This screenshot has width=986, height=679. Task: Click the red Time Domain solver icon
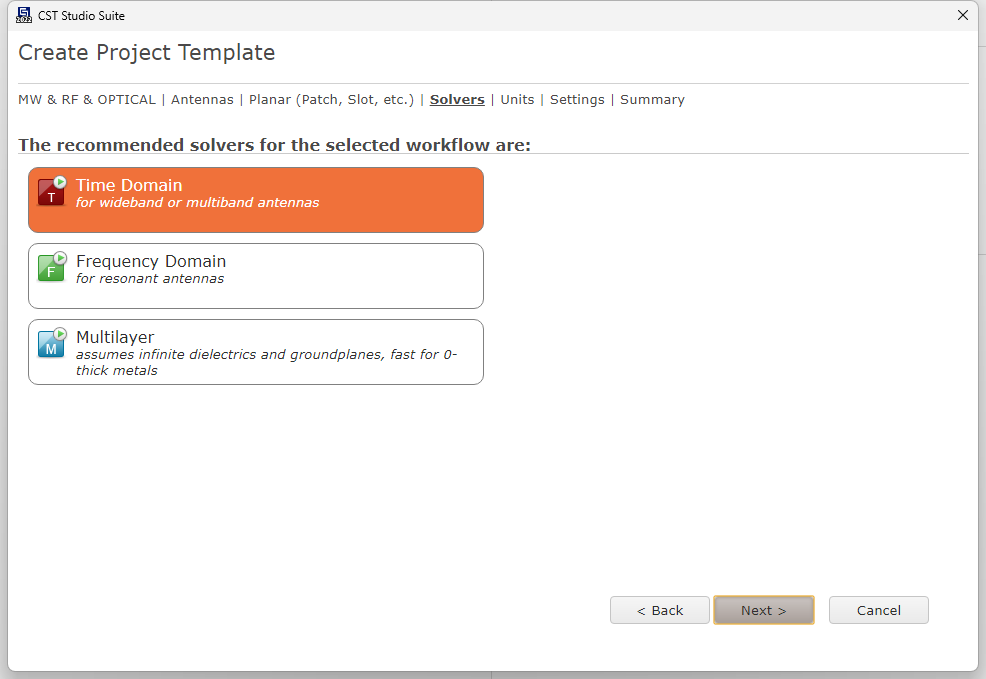(x=52, y=191)
